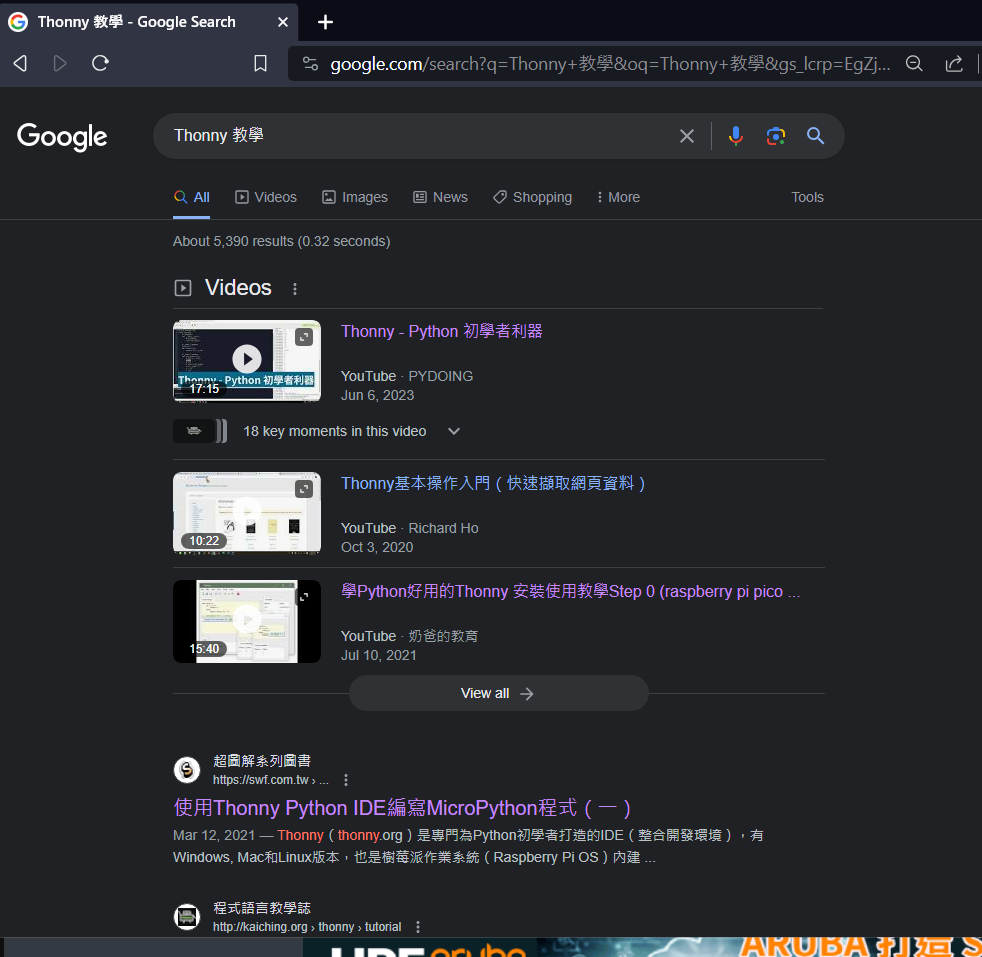Click the zoom magnifier in address bar

[914, 63]
